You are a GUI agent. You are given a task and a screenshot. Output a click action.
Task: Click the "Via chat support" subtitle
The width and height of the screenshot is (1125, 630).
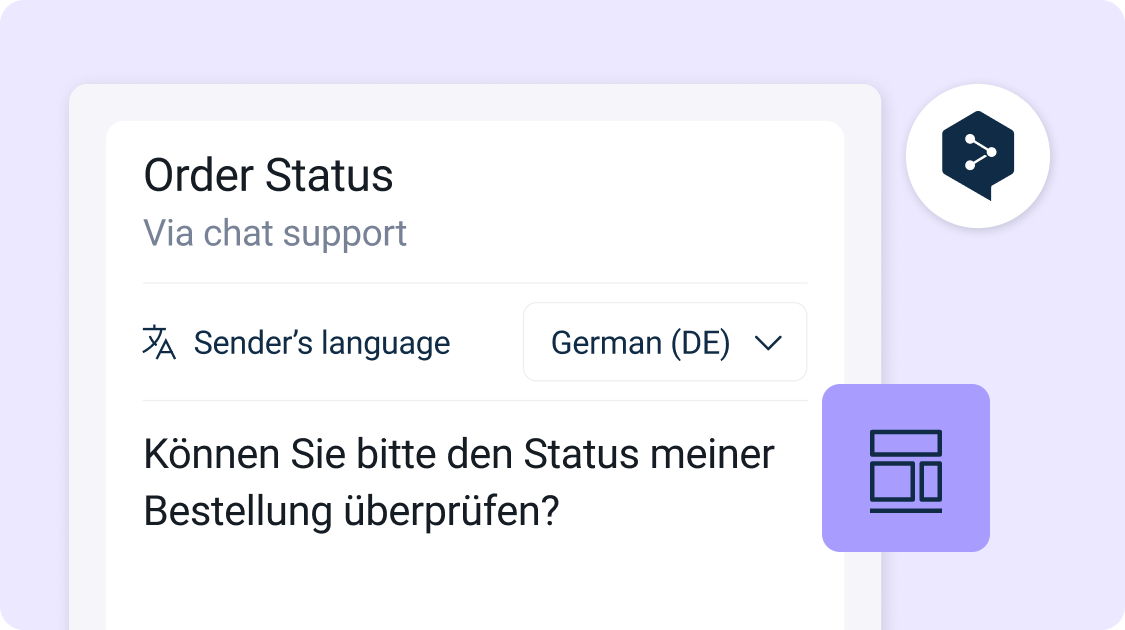click(x=275, y=233)
